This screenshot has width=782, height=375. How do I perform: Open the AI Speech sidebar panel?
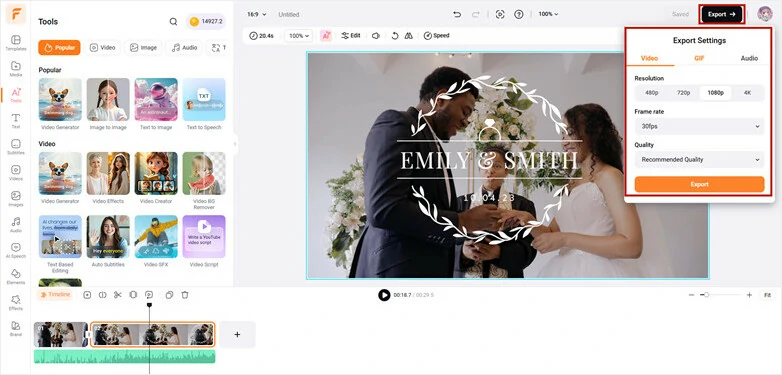[15, 250]
